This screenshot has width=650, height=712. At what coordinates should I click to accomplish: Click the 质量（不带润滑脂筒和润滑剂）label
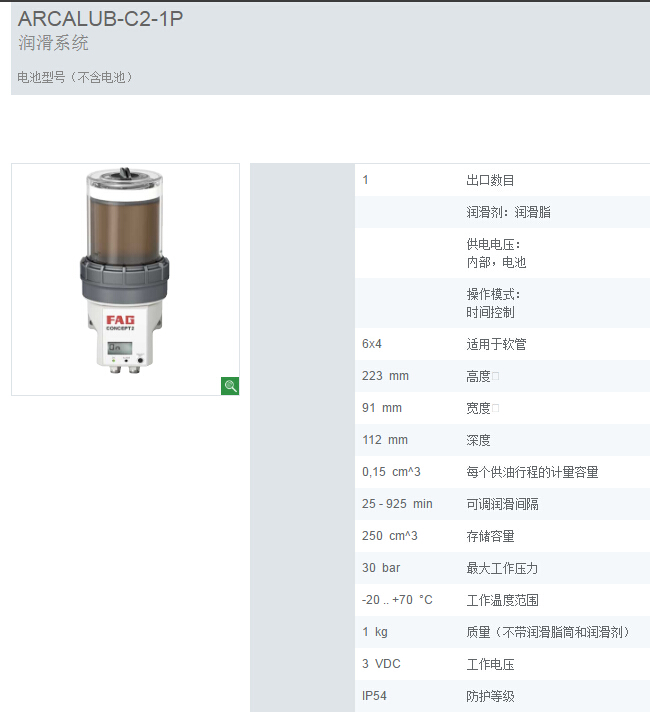click(550, 632)
